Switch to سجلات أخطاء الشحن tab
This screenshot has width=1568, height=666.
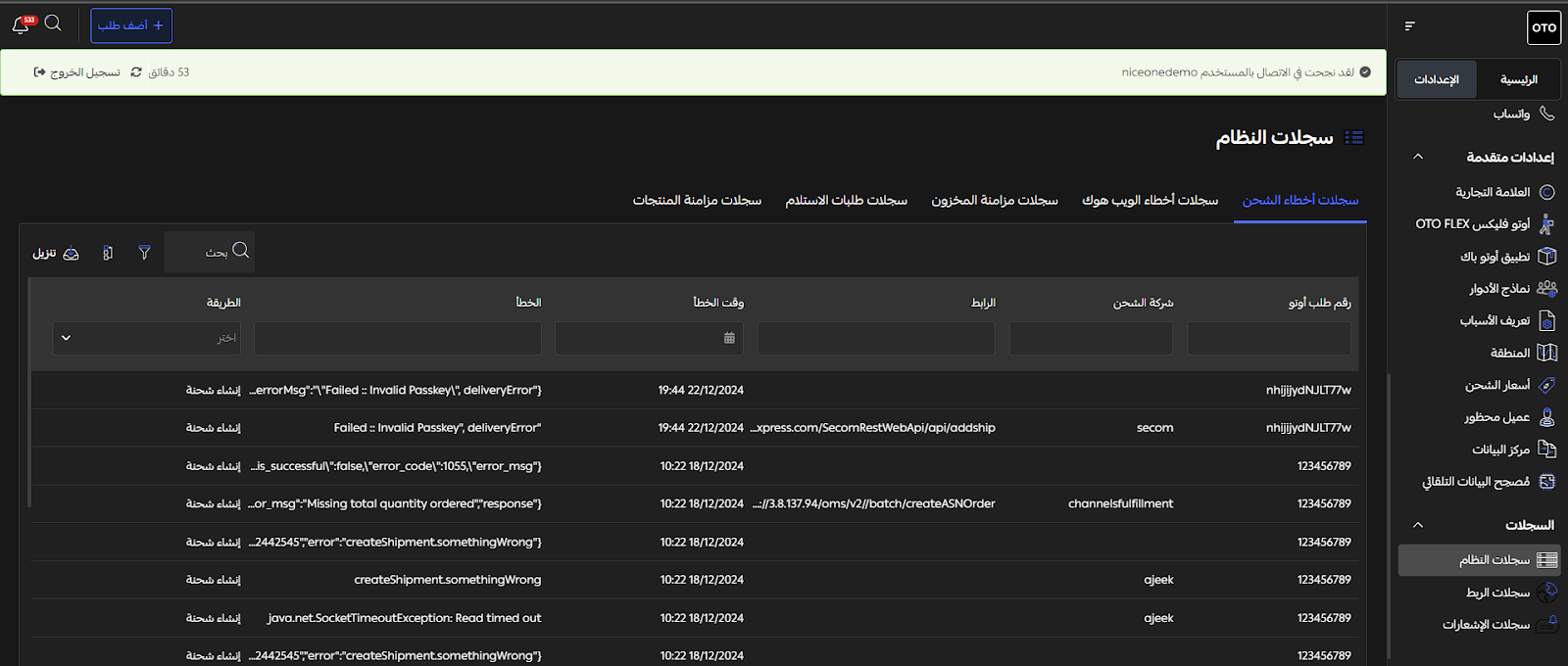(1300, 200)
